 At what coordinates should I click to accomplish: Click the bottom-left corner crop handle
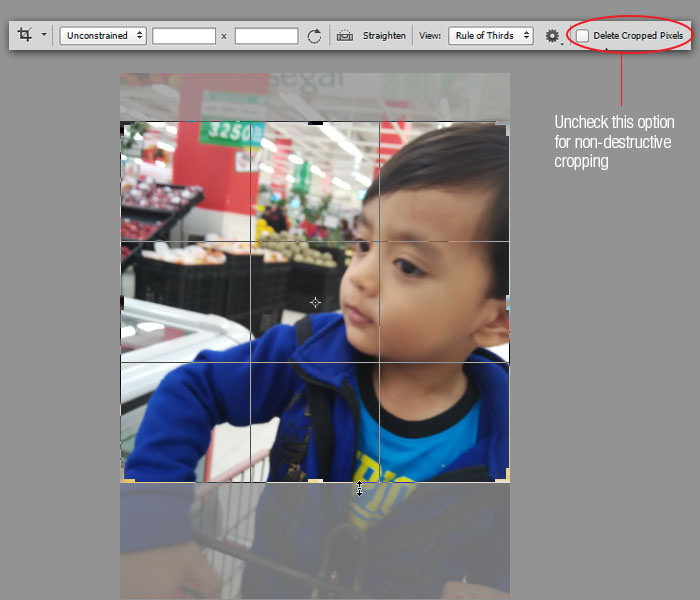[x=123, y=480]
